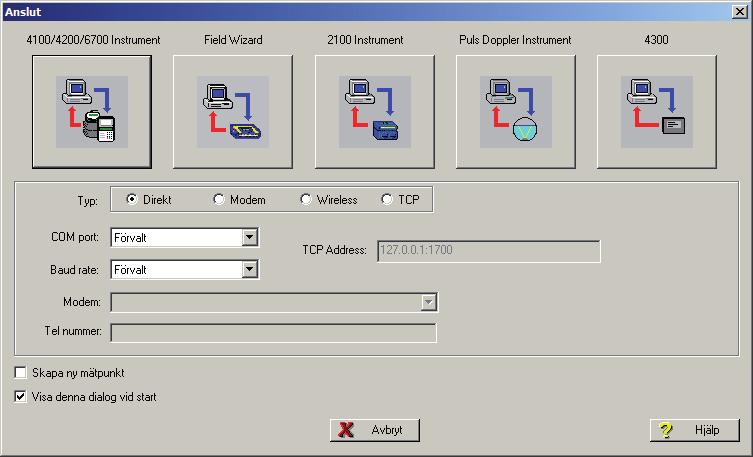This screenshot has height=457, width=753.
Task: Close the Anslut dialog window
Action: coord(740,12)
